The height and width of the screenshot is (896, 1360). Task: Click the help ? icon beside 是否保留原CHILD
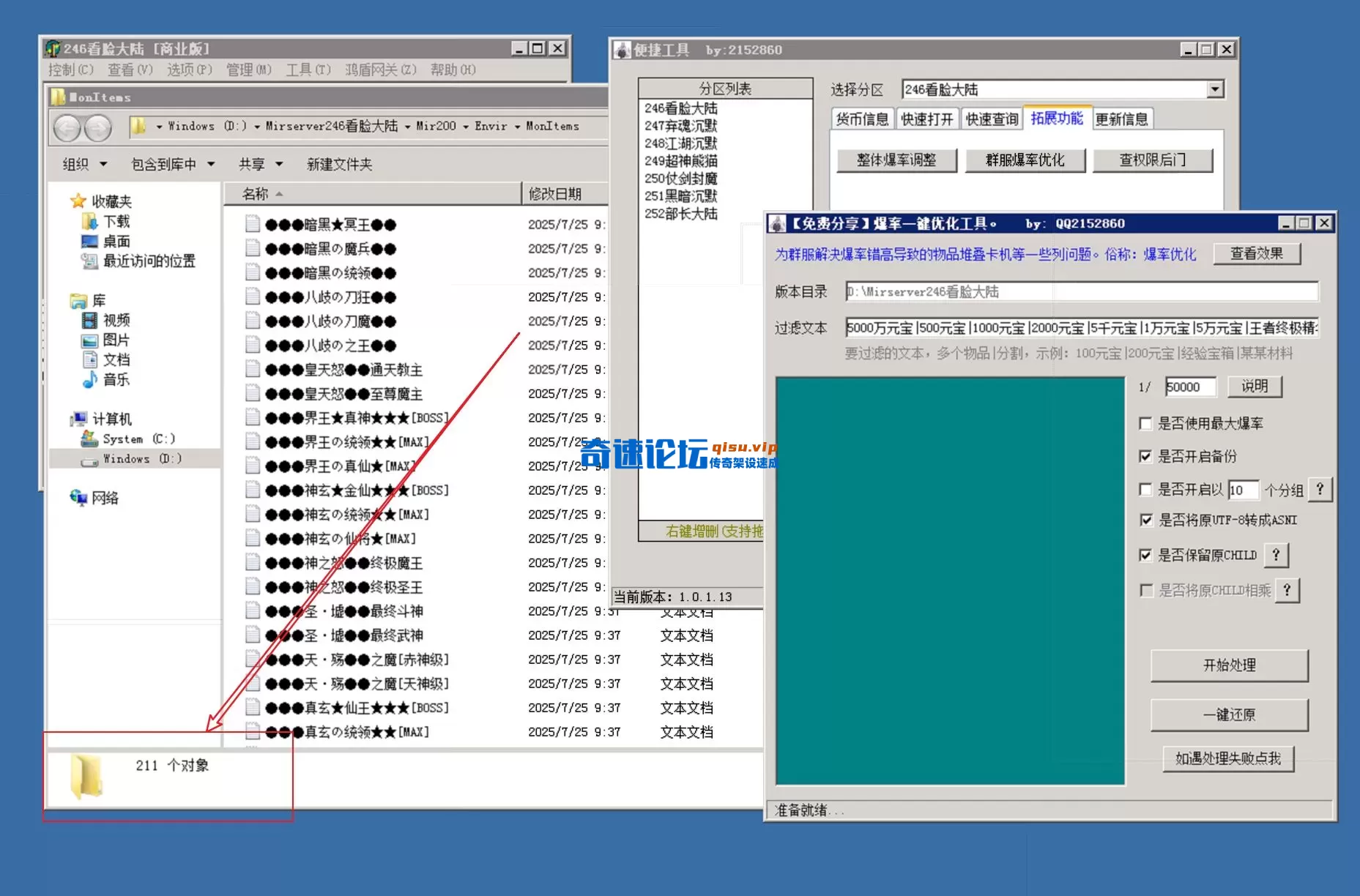click(x=1276, y=555)
